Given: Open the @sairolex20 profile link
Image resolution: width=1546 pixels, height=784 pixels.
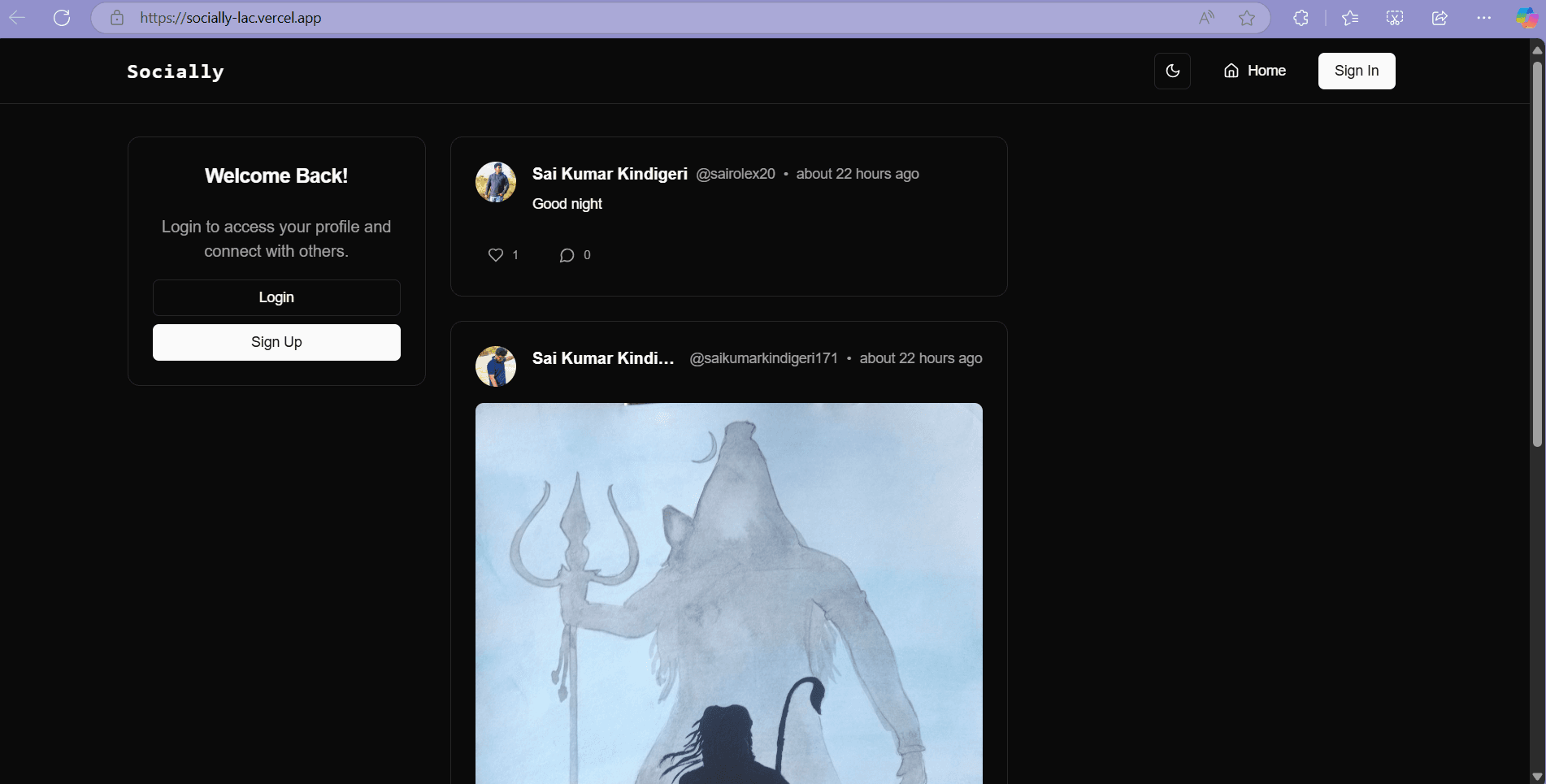Looking at the screenshot, I should tap(736, 174).
